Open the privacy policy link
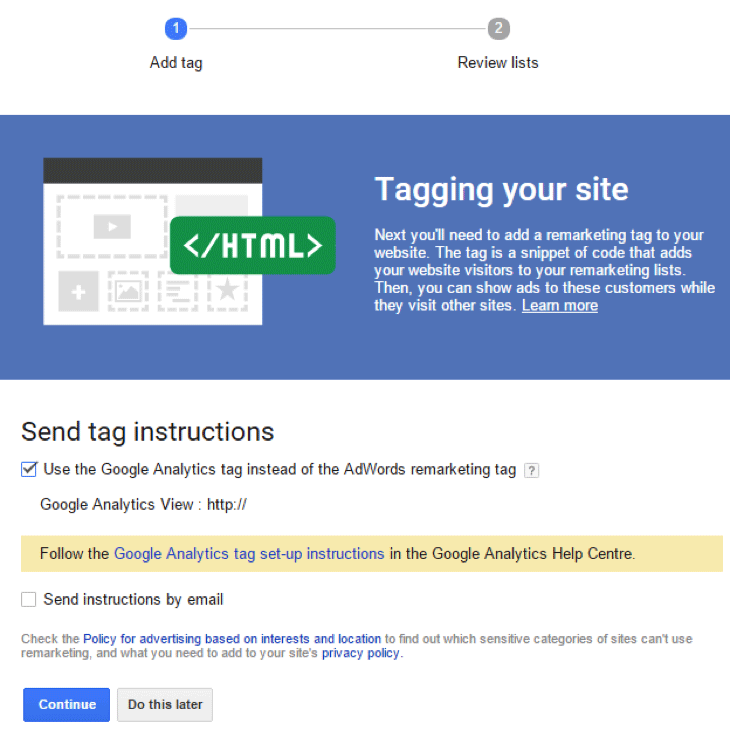This screenshot has height=730, width=730. coord(360,653)
